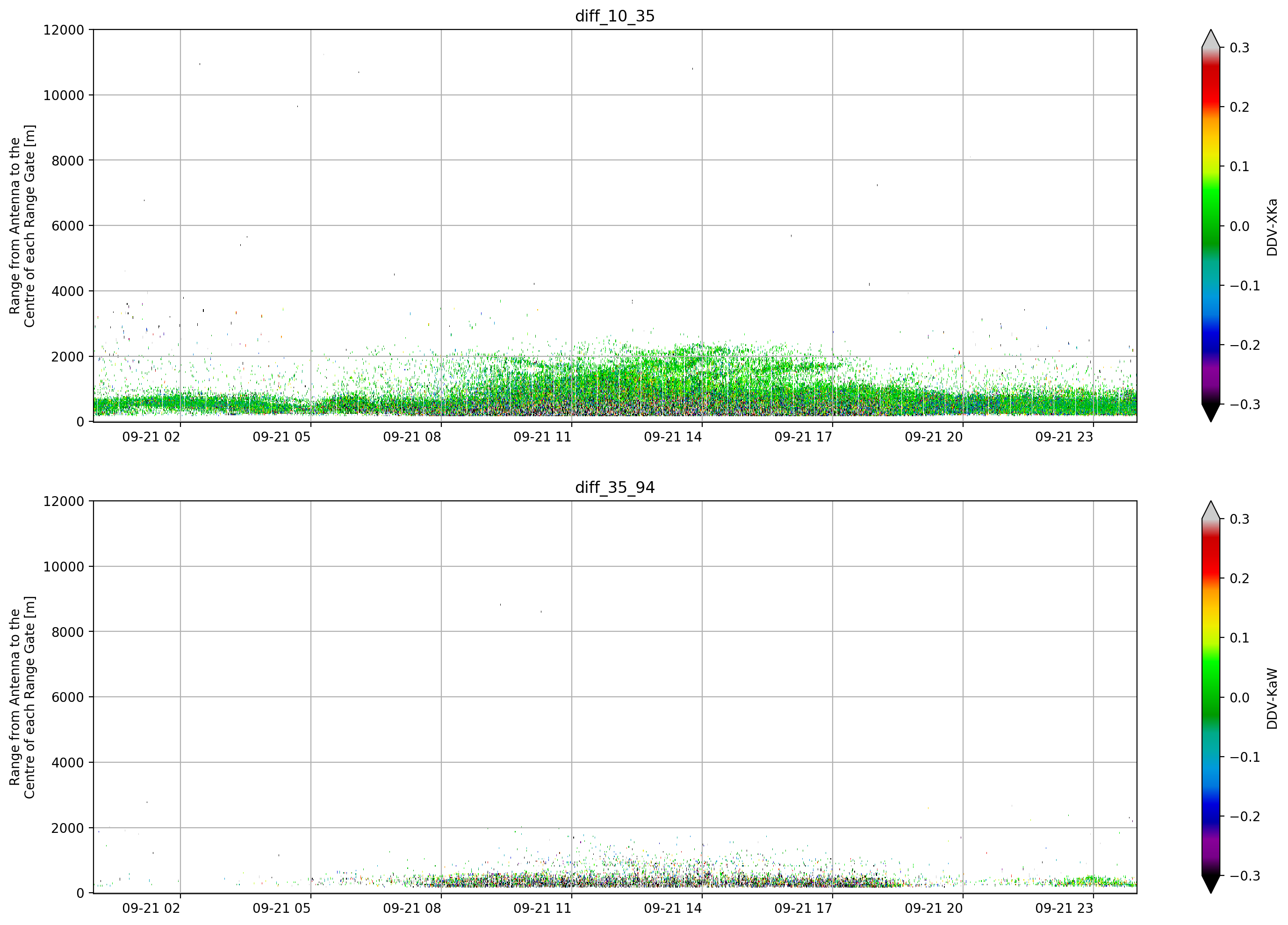Select the DDV-KaW colorbar label
Image resolution: width=1288 pixels, height=925 pixels.
pos(1272,698)
